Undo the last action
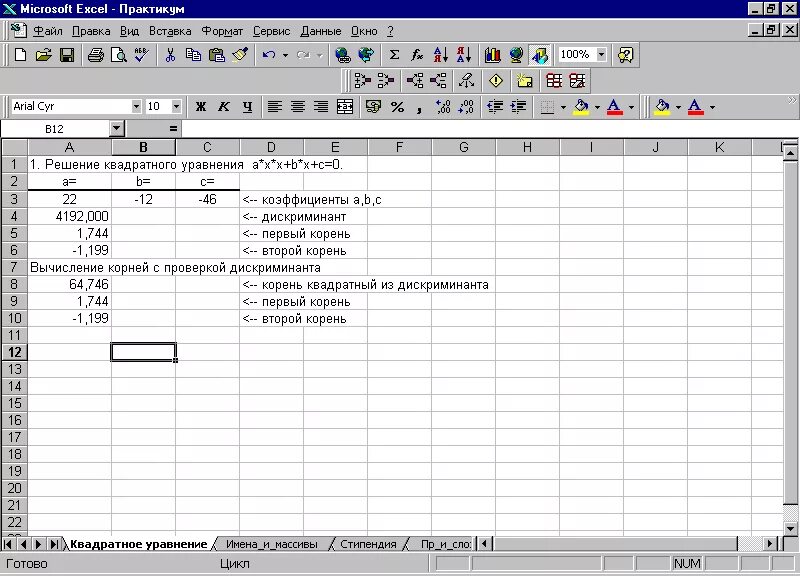The width and height of the screenshot is (800, 576). coord(269,55)
